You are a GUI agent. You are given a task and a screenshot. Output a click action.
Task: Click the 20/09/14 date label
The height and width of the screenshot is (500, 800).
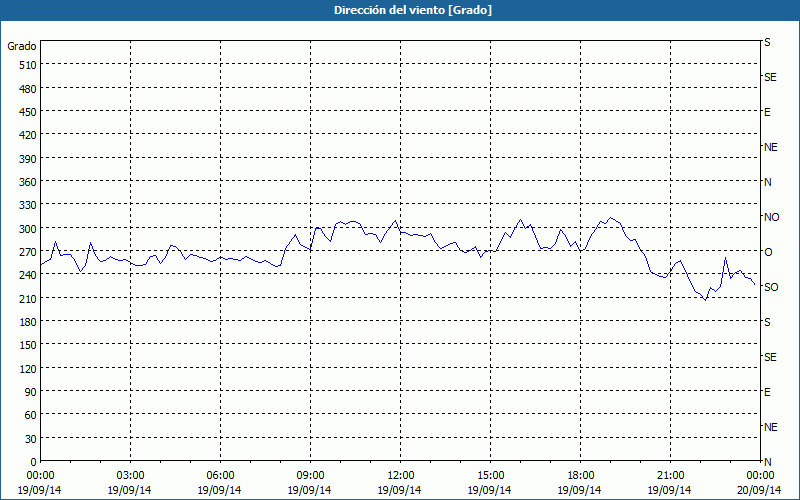(x=760, y=490)
